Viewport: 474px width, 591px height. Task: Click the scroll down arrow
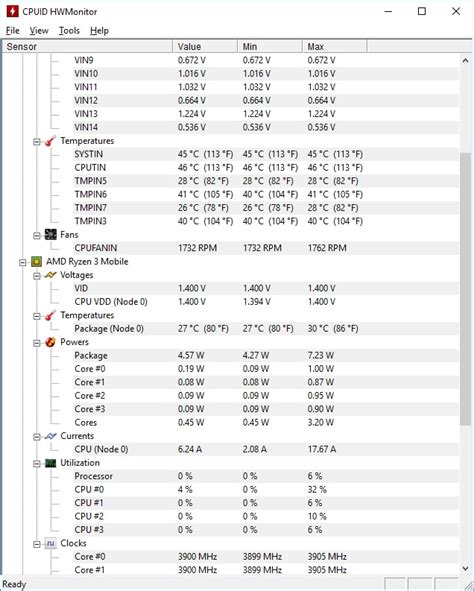tap(465, 568)
